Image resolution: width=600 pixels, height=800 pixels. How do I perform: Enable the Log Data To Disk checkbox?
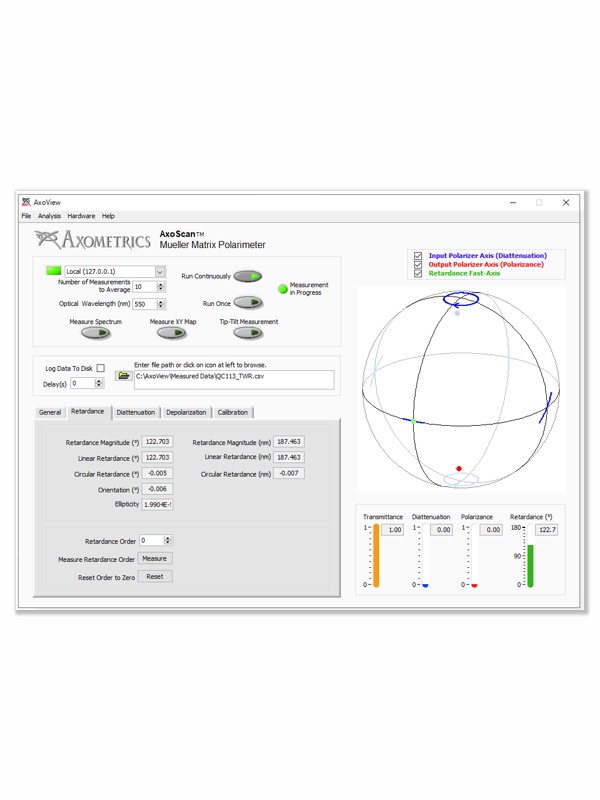[100, 368]
